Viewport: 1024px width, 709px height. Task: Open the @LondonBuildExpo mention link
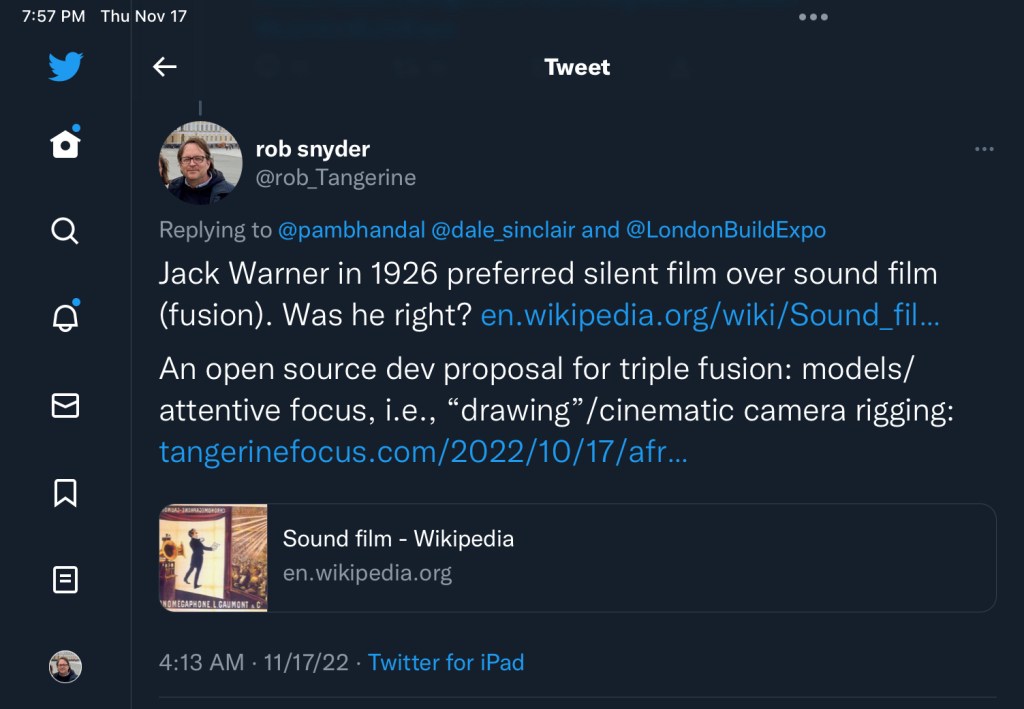[726, 230]
